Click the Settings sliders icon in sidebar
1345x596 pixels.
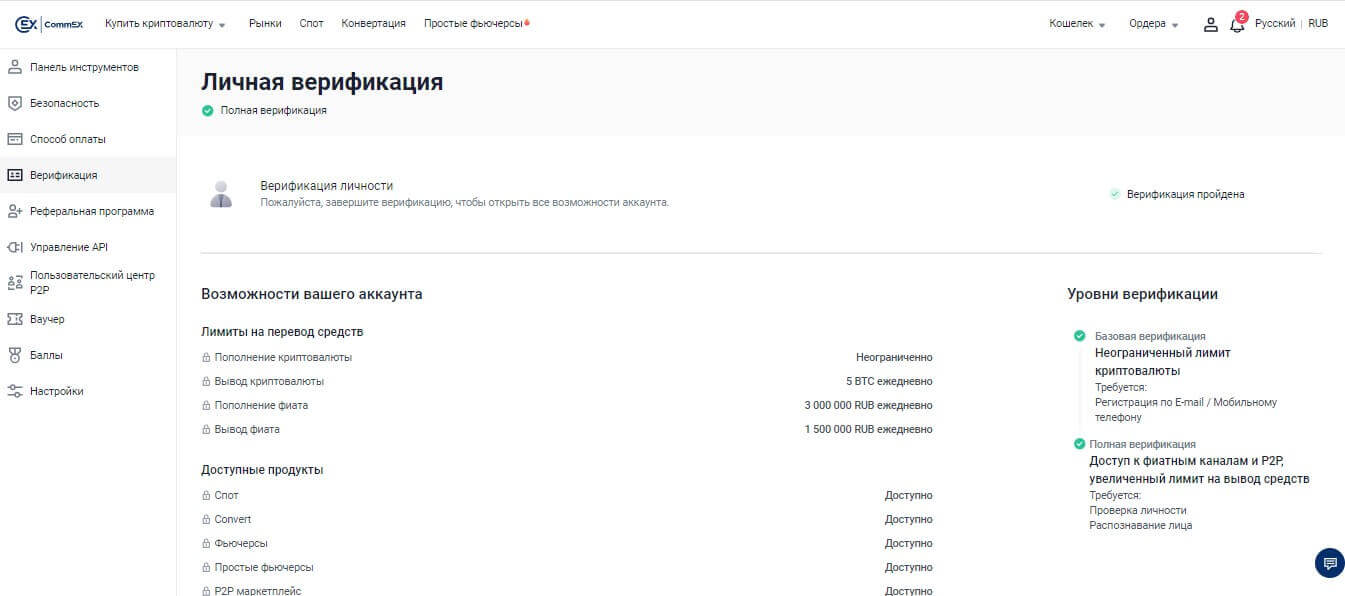tap(15, 391)
